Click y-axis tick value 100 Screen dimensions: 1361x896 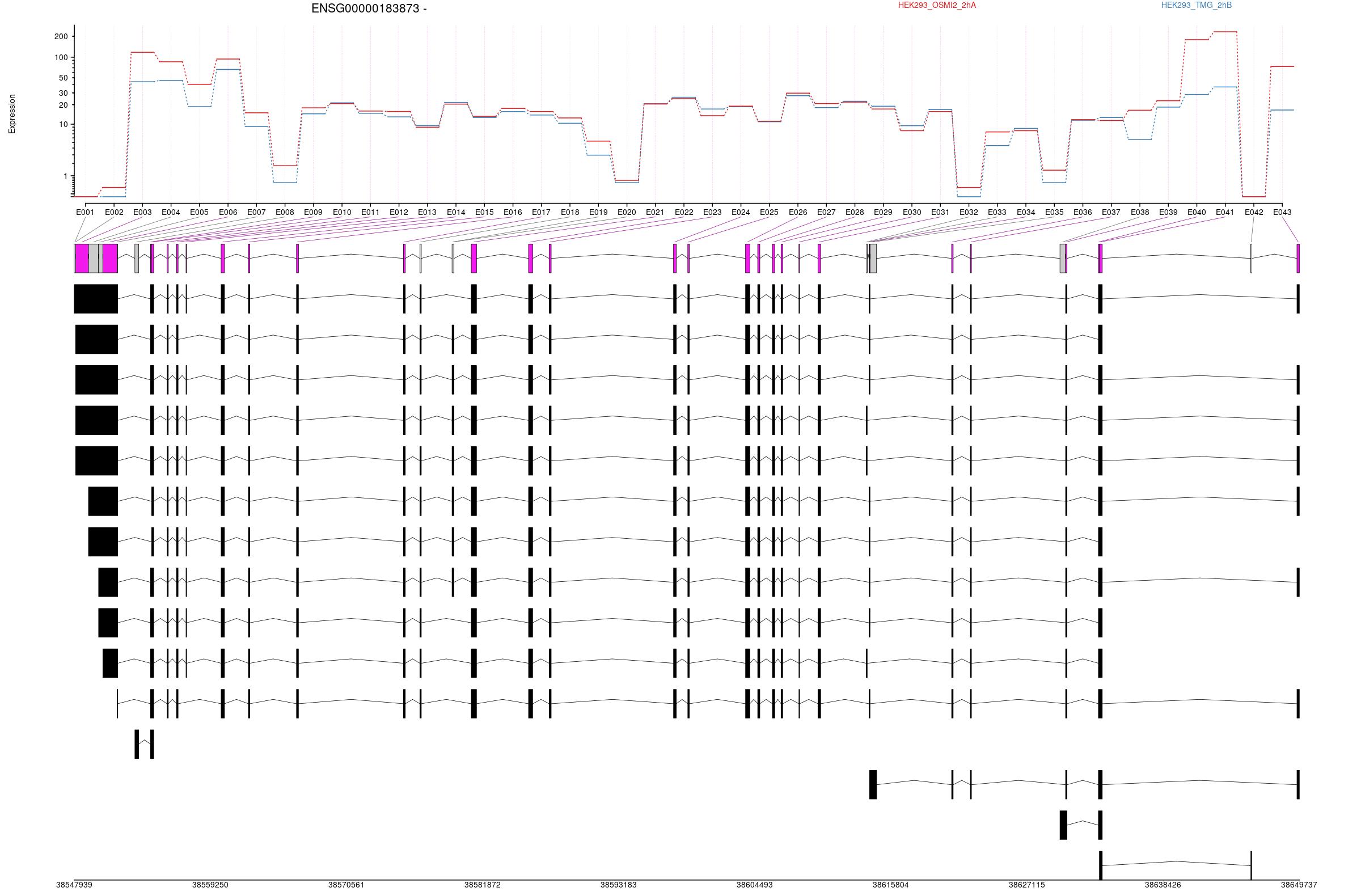[x=61, y=58]
